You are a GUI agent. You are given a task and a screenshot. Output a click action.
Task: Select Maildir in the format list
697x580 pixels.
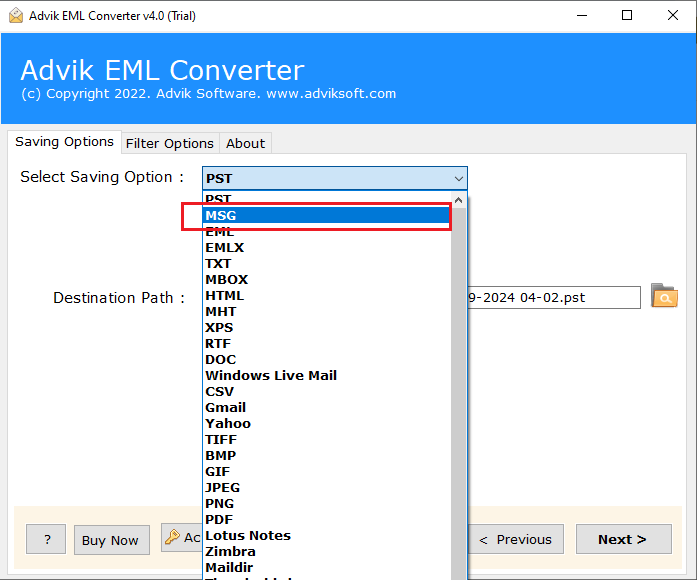point(327,568)
